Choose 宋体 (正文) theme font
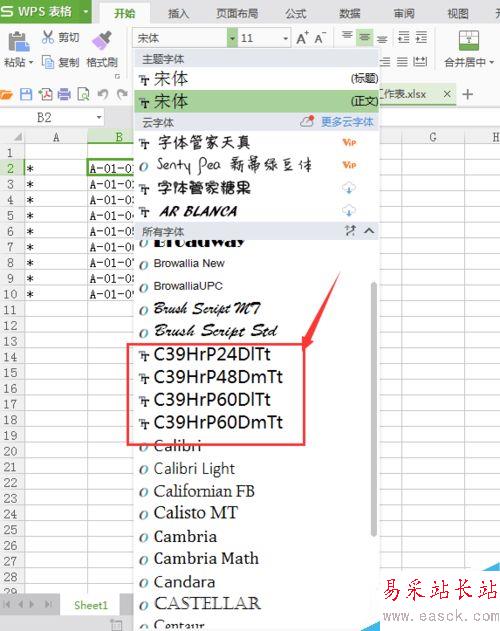Viewport: 500px width, 631px height. tap(256, 101)
